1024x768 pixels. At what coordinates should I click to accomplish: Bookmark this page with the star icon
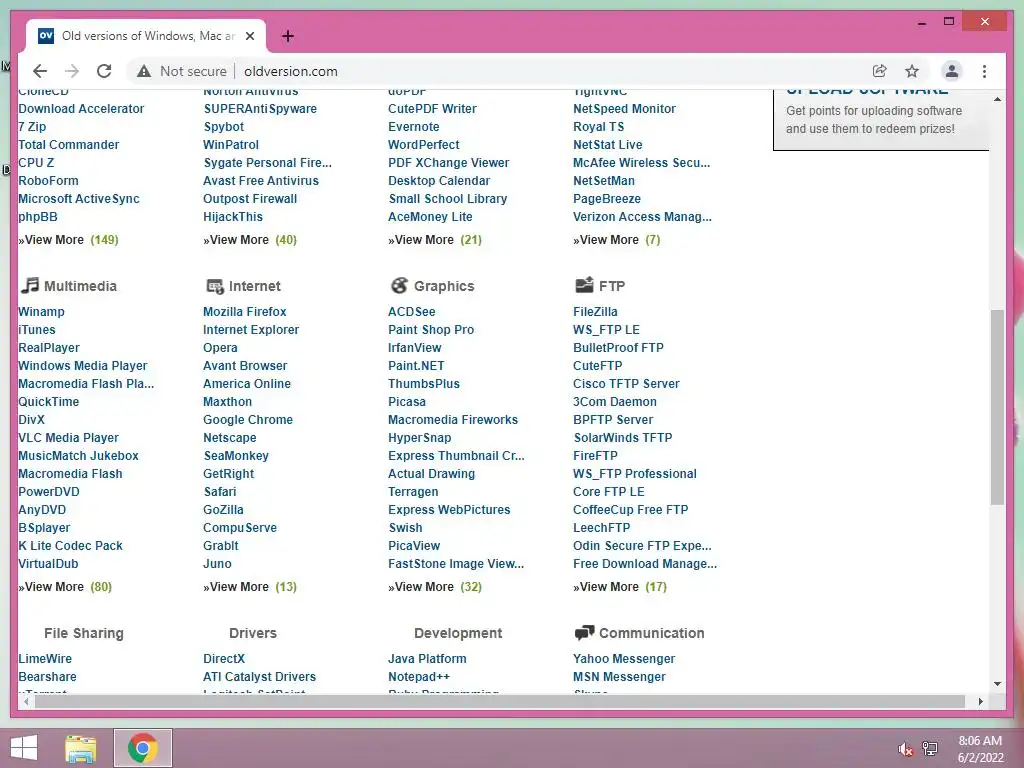point(912,71)
